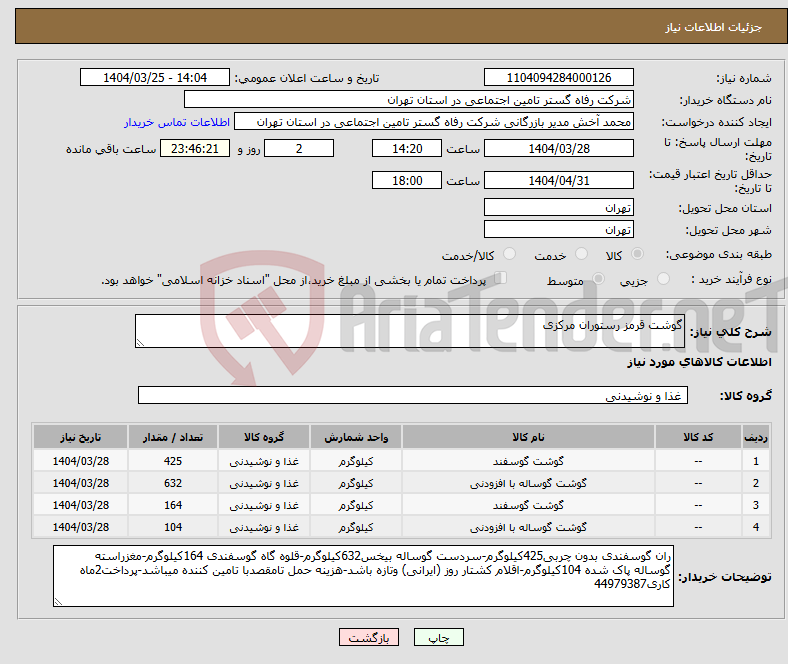The width and height of the screenshot is (788, 664).
Task: Click the توضیحات خریدار notes text area
Action: coord(363,576)
